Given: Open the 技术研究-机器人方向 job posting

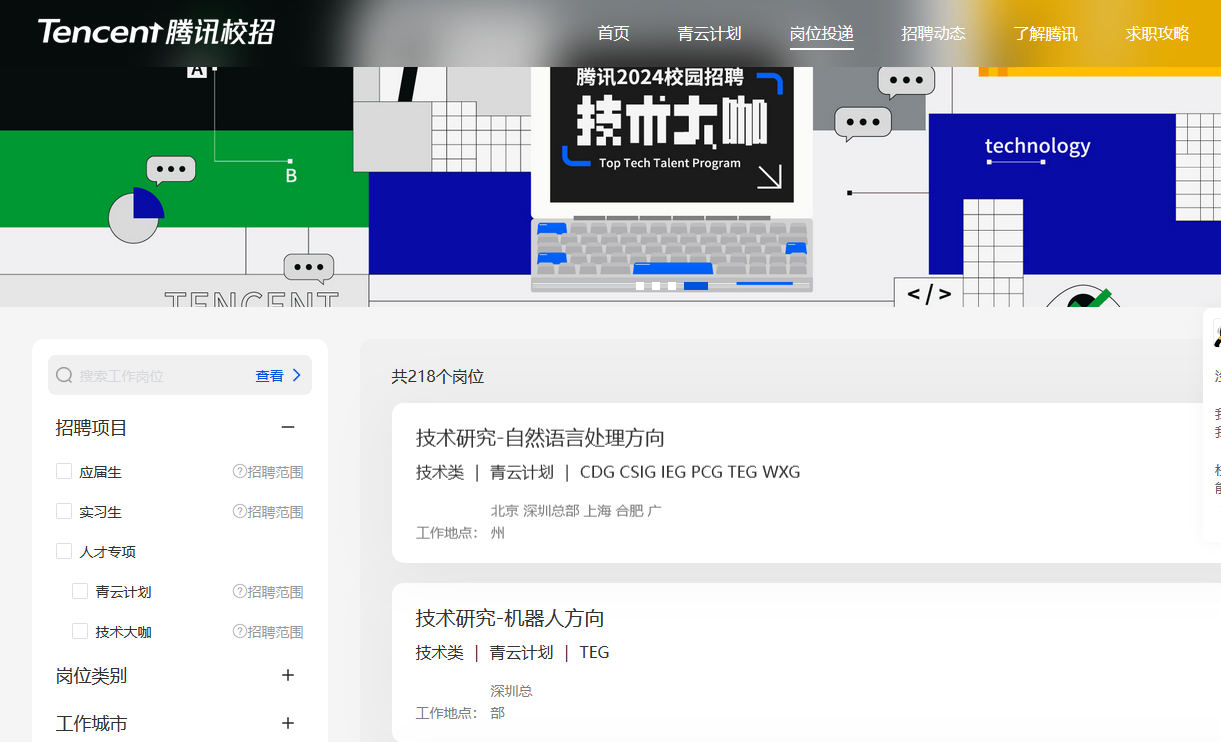Looking at the screenshot, I should pyautogui.click(x=510, y=618).
